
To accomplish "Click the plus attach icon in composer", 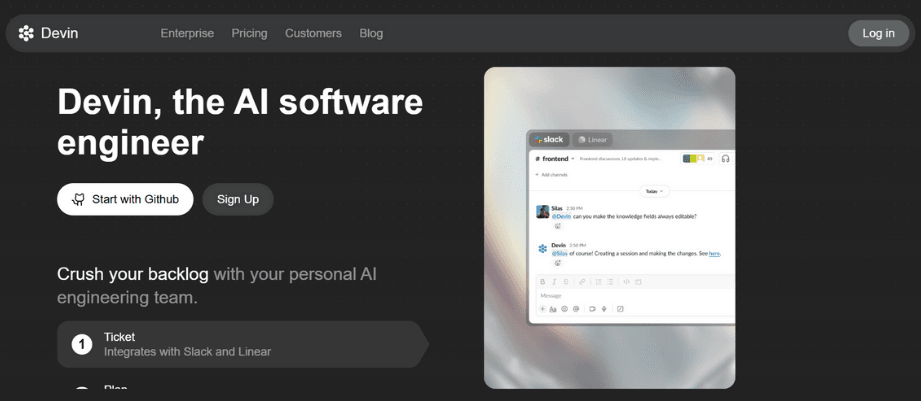I will [x=543, y=309].
